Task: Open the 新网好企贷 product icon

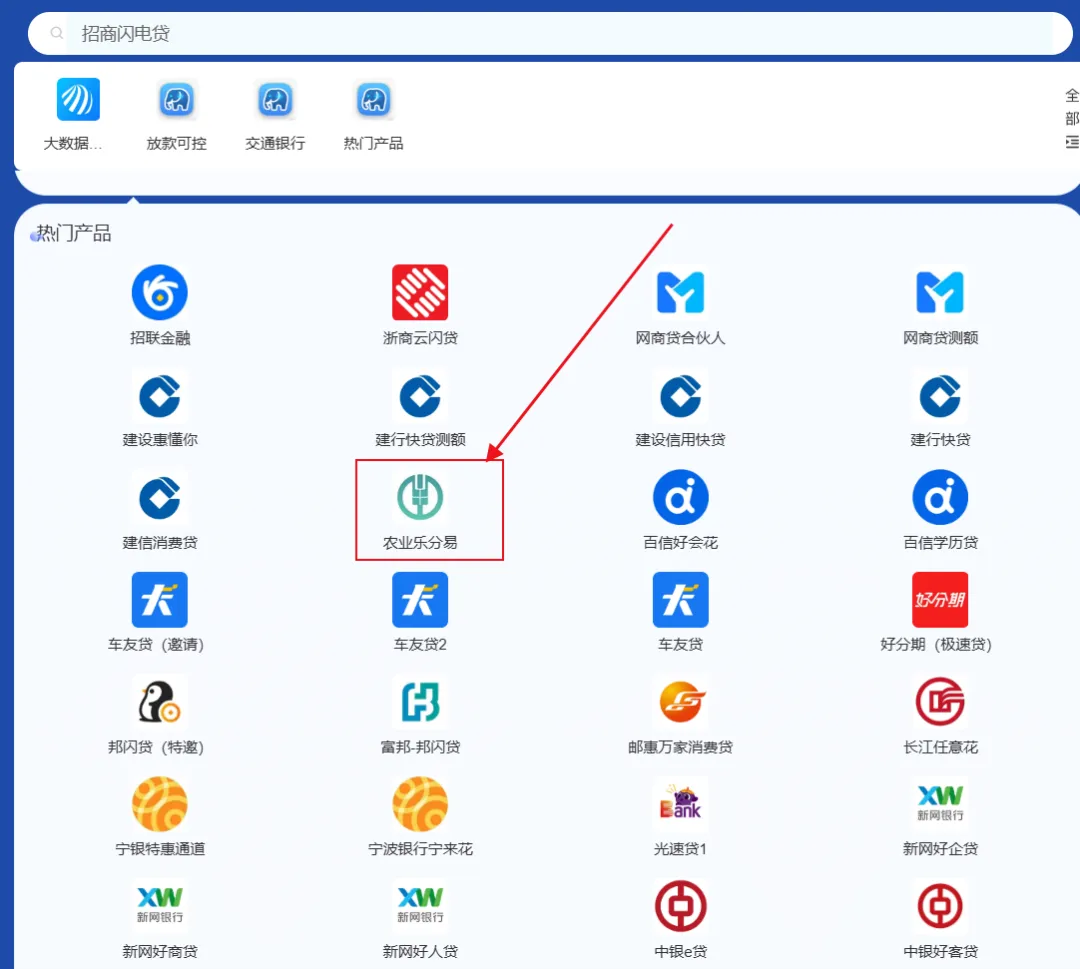Action: [940, 803]
